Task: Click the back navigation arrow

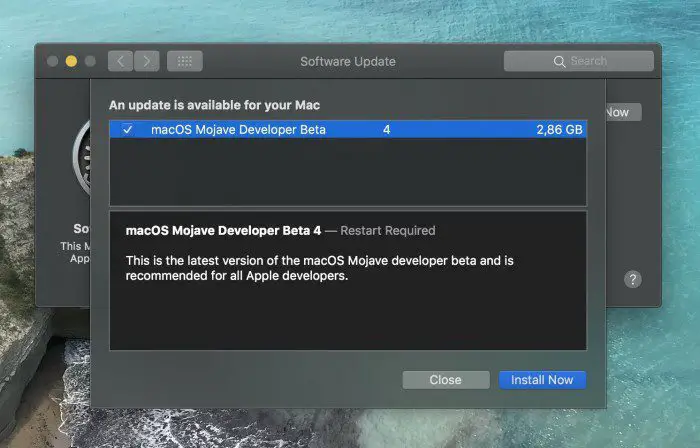Action: (x=120, y=61)
